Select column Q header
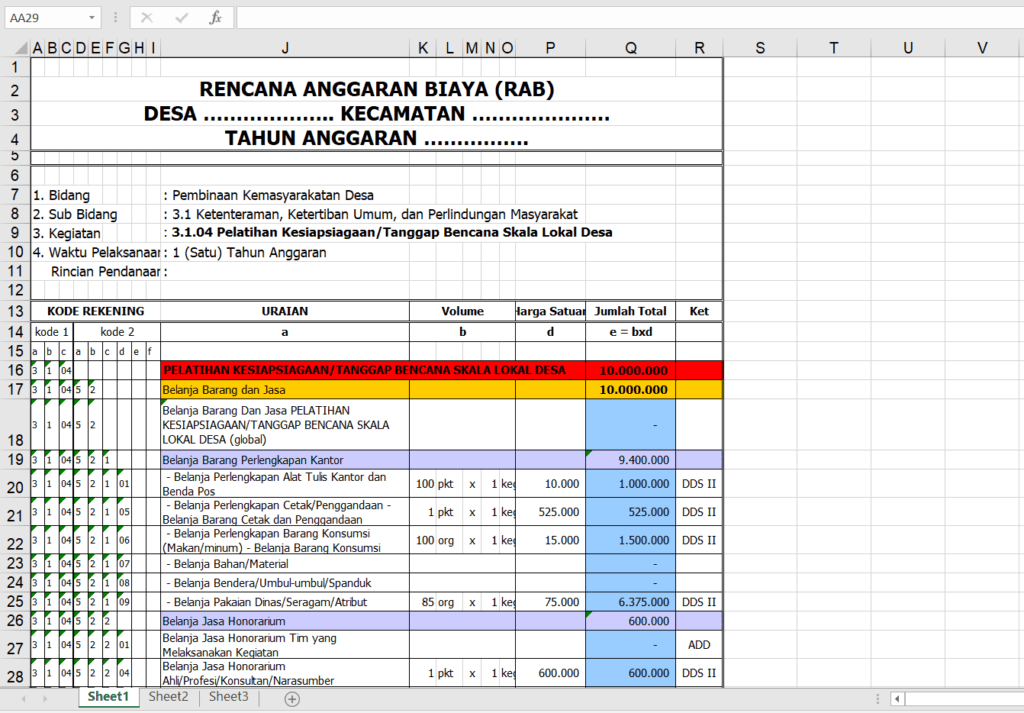 (630, 47)
